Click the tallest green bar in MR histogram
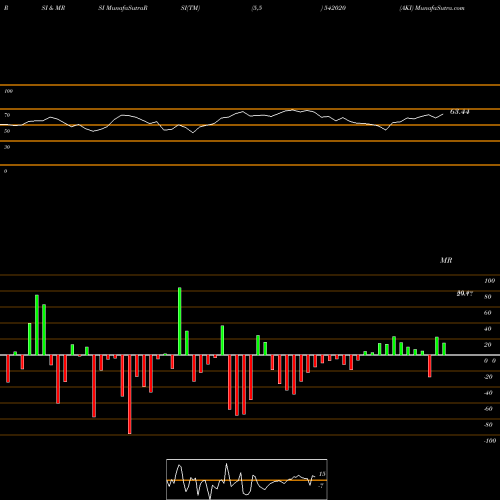This screenshot has width=500, height=500. pyautogui.click(x=180, y=321)
